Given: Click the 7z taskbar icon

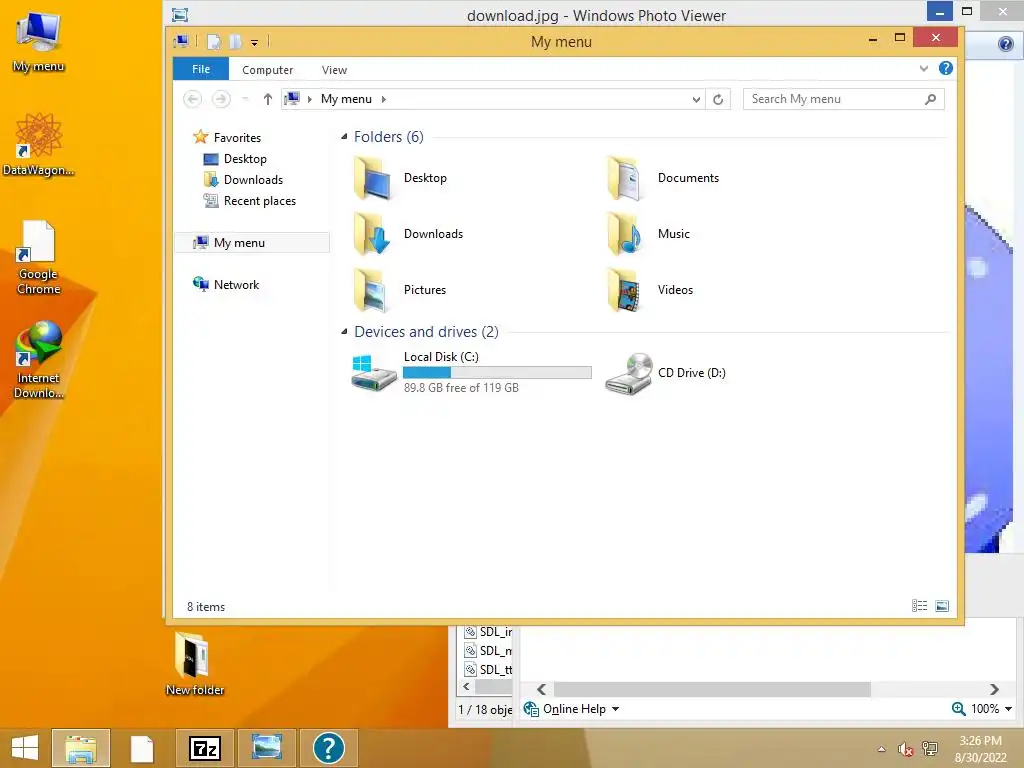Looking at the screenshot, I should (x=205, y=748).
